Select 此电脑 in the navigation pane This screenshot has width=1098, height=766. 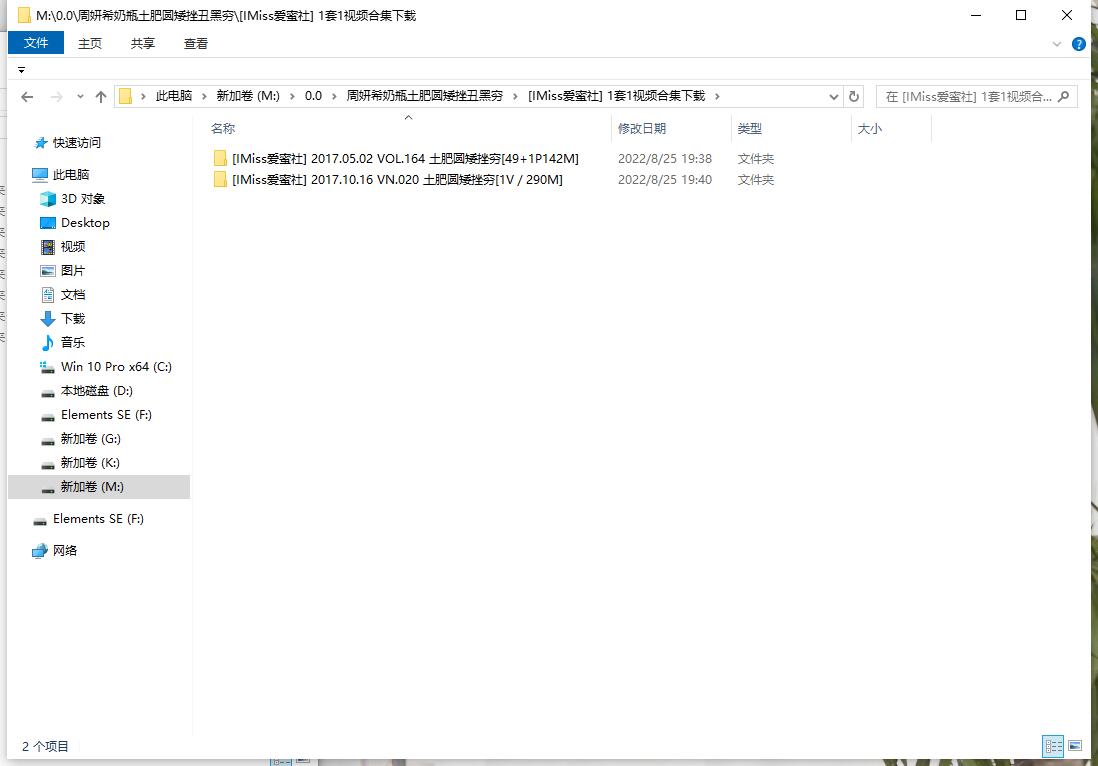click(x=71, y=174)
